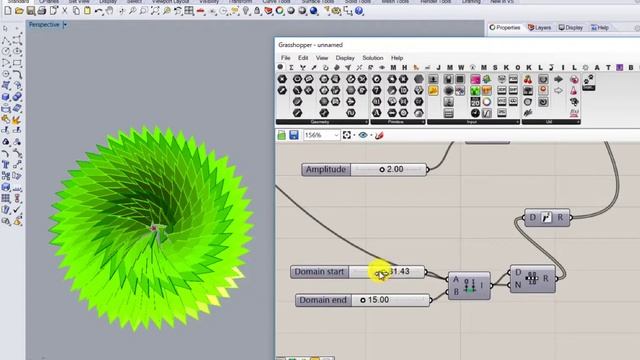Screen dimensions: 640x360
Task: Select the Polyline tool in left sidebar
Action: pos(6,40)
